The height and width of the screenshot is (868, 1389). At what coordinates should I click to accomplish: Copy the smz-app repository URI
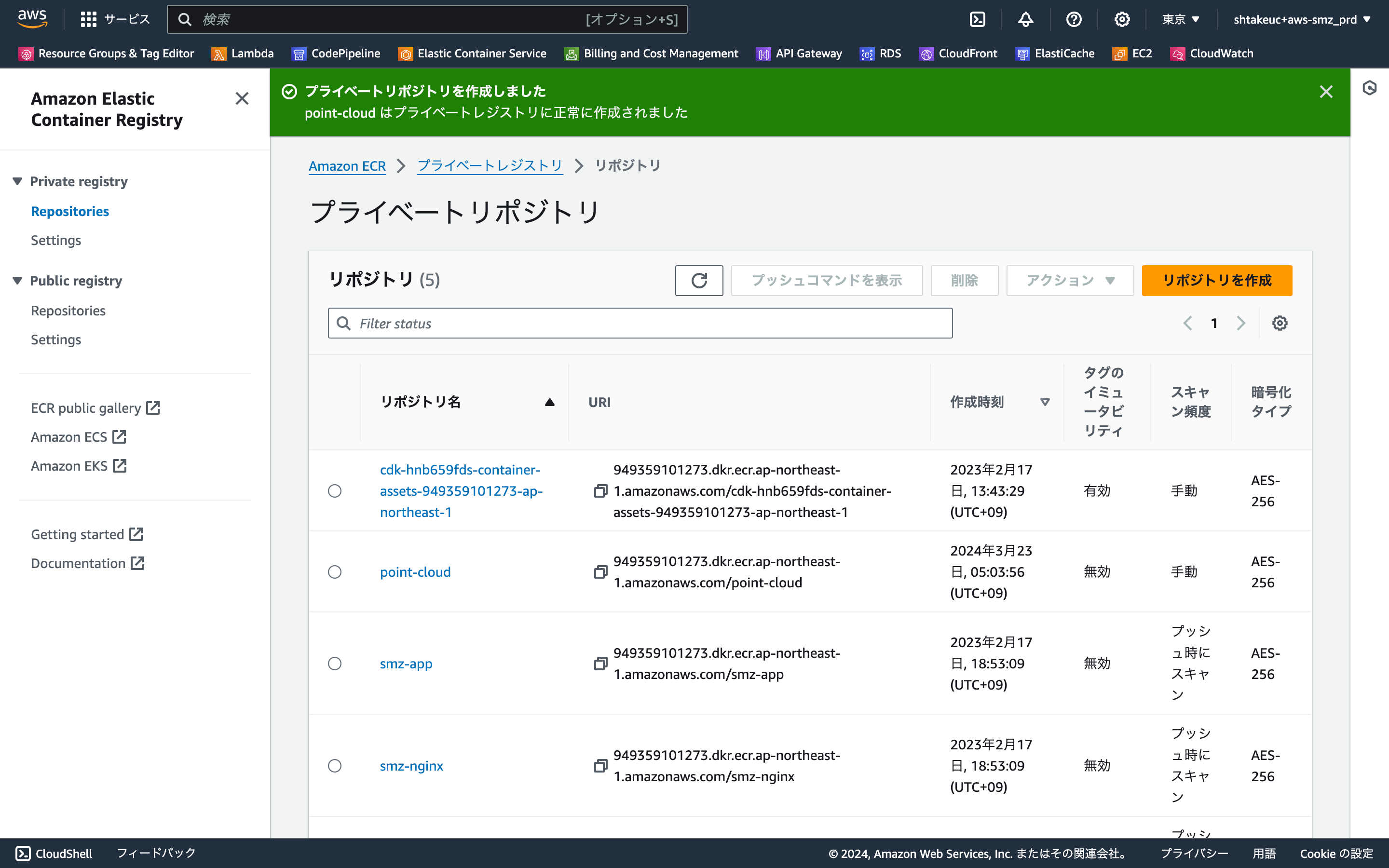pos(600,664)
